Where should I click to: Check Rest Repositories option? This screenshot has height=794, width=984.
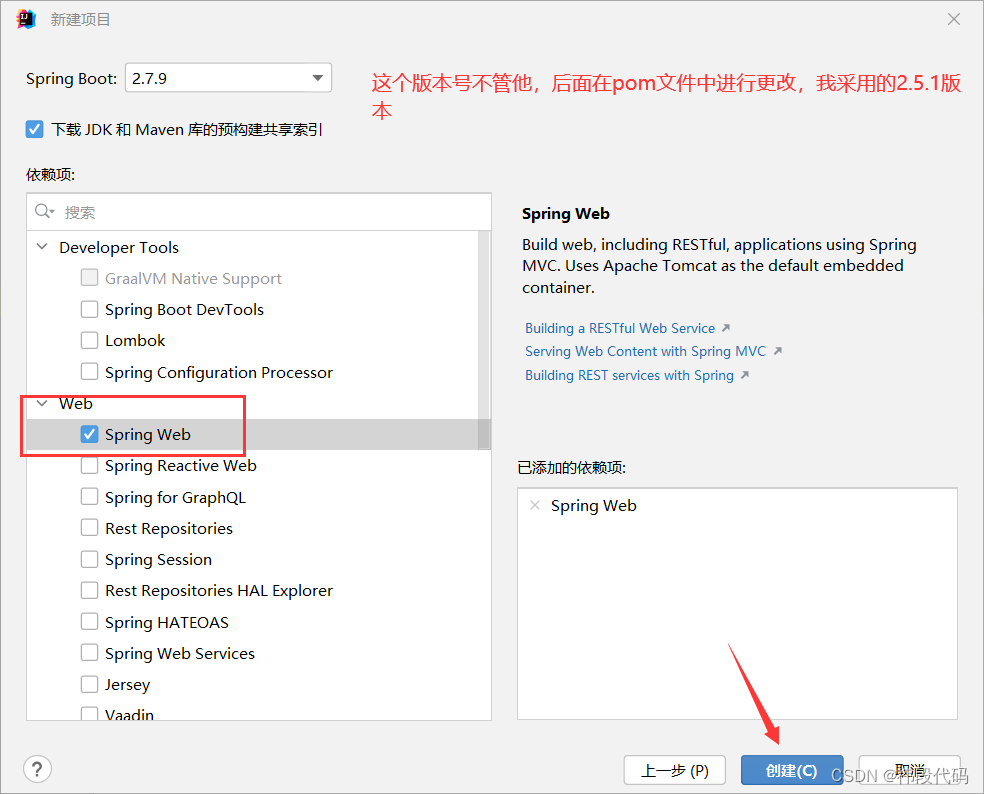click(90, 528)
